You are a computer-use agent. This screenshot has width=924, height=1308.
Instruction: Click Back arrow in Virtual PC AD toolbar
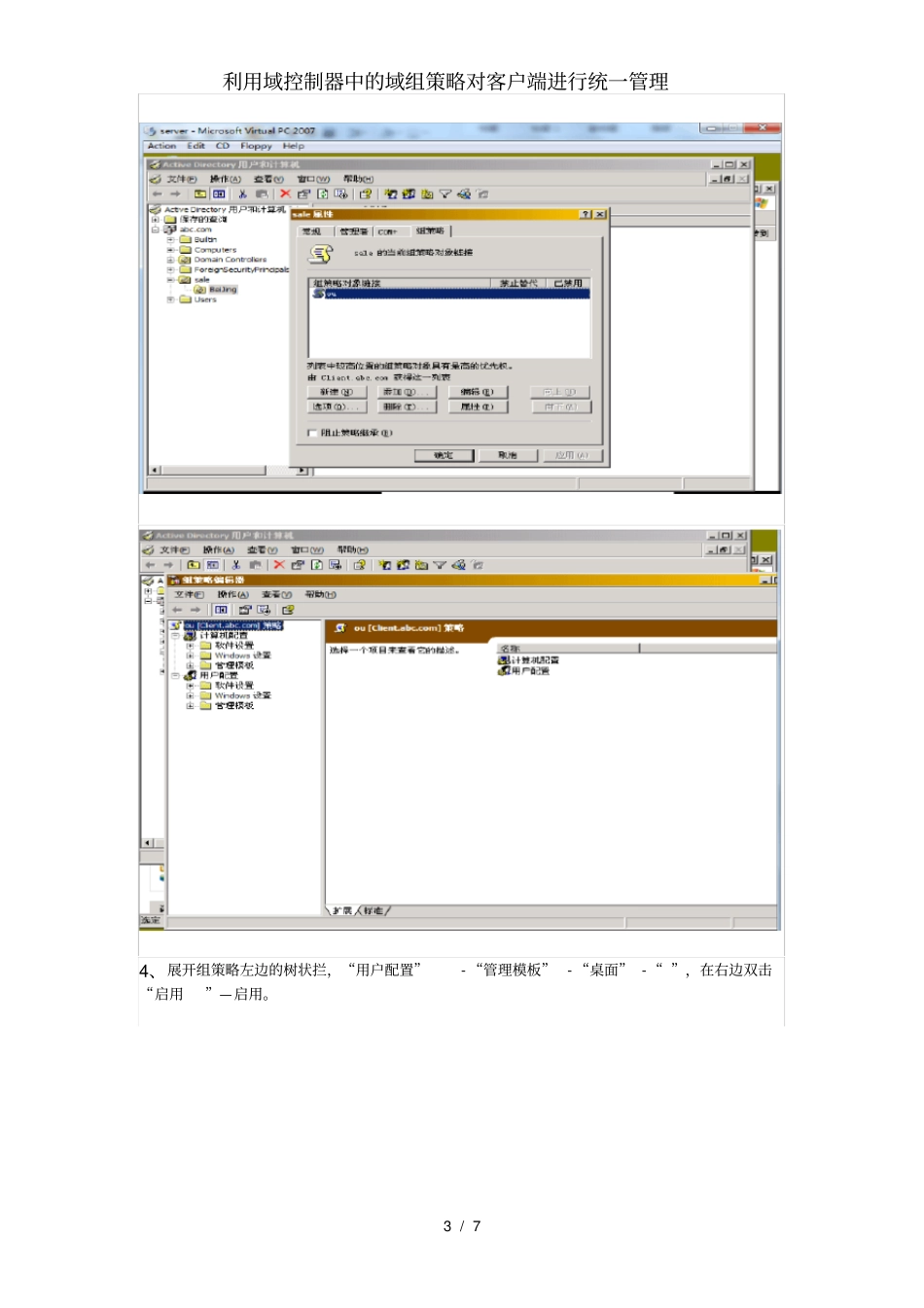[157, 194]
